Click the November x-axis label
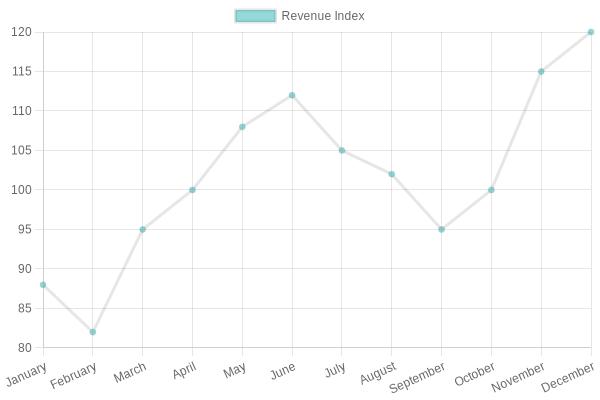Screen dimensions: 600x400 (x=518, y=377)
